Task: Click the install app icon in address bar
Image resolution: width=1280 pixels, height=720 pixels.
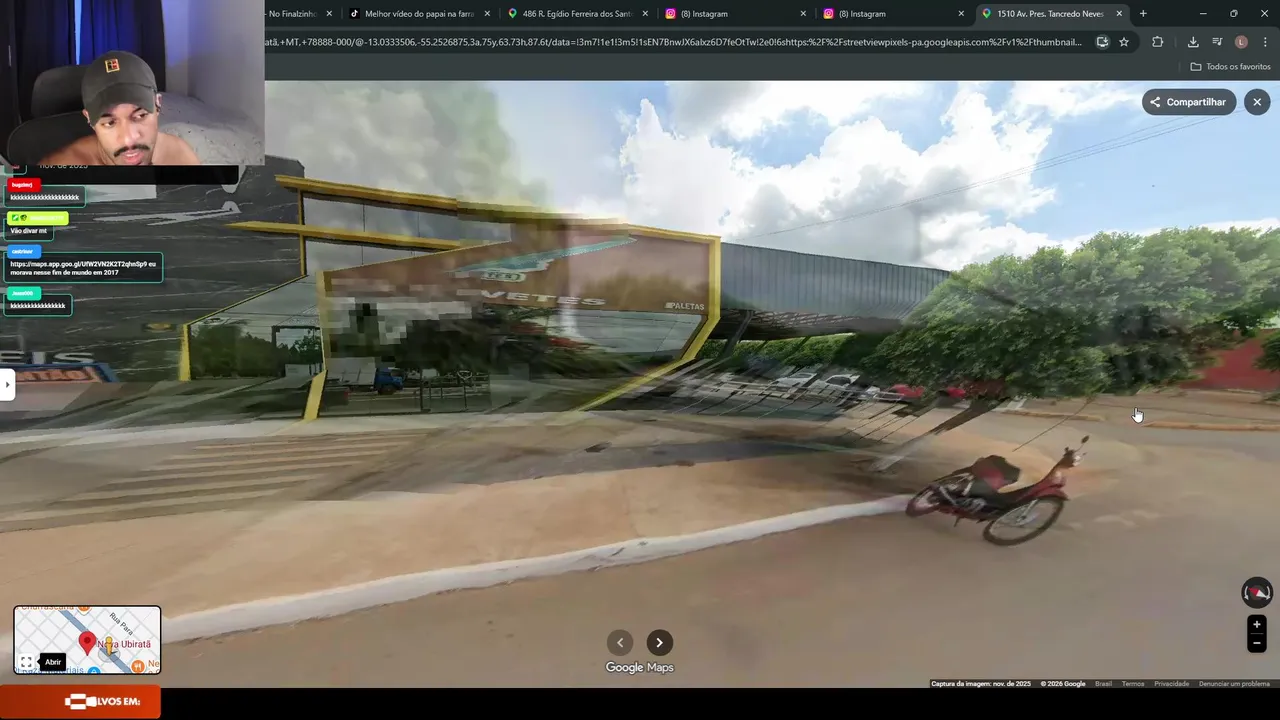Action: coord(1102,42)
